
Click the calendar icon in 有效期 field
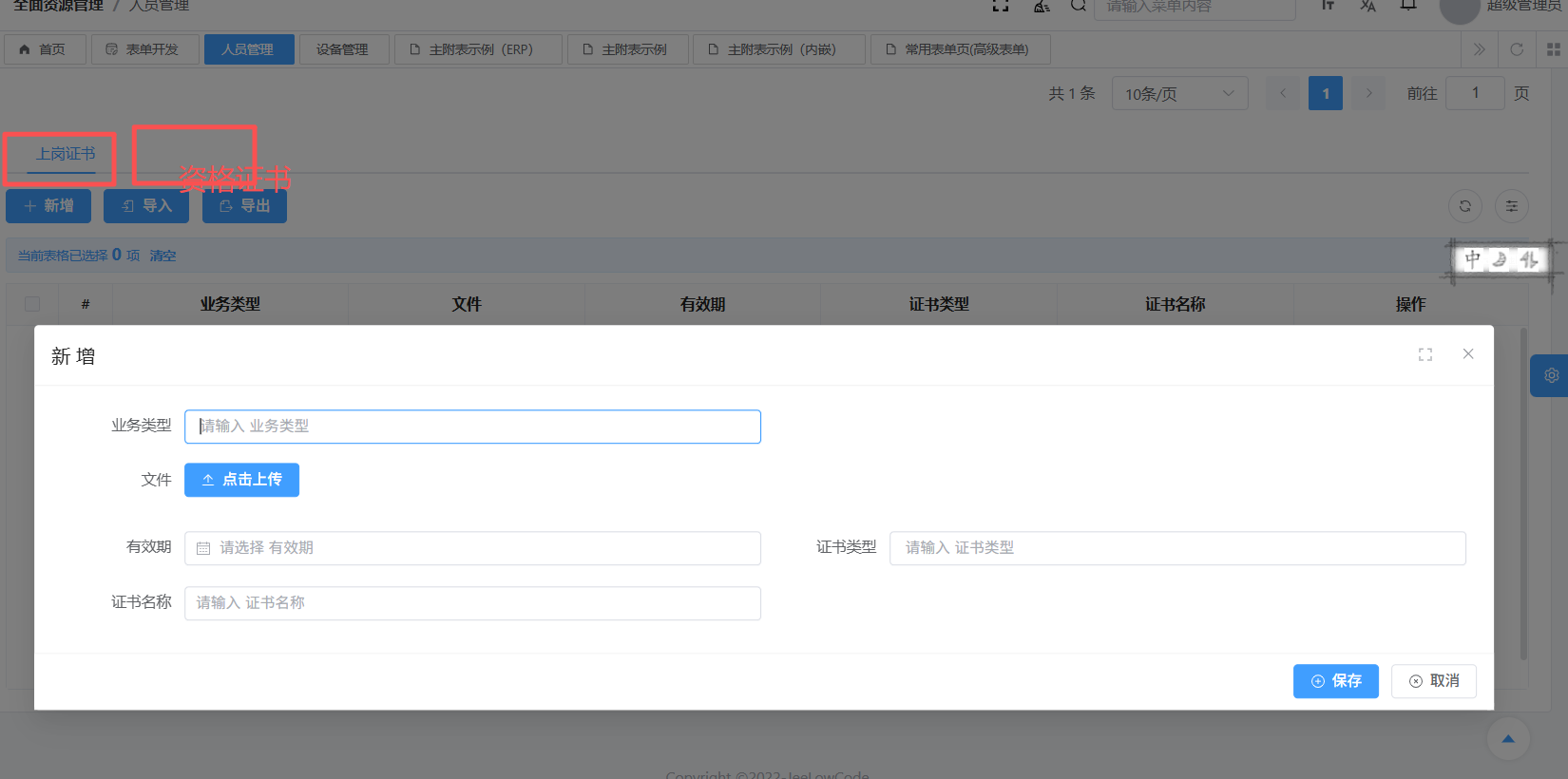[203, 548]
